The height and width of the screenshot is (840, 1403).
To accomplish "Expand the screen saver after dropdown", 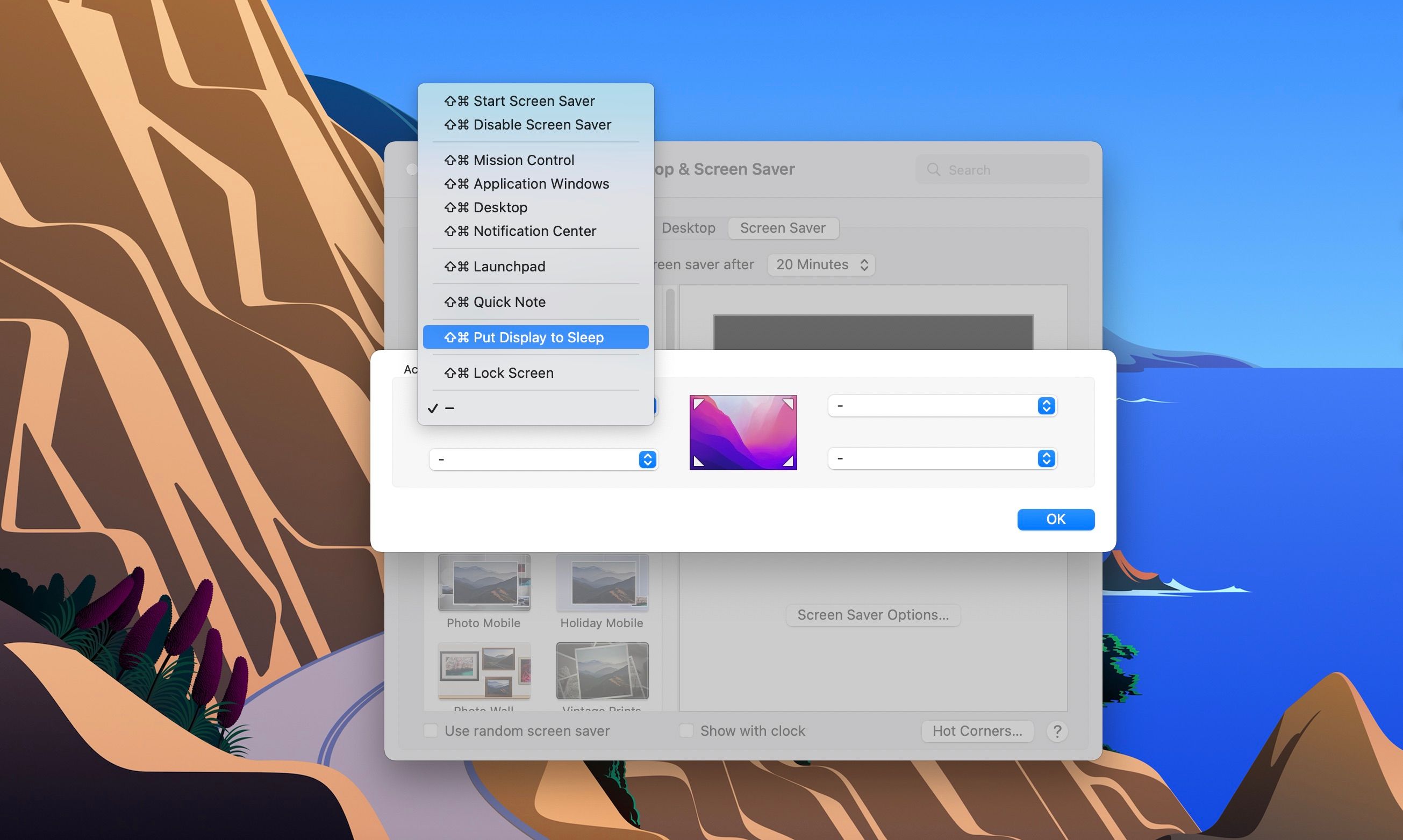I will [x=820, y=264].
